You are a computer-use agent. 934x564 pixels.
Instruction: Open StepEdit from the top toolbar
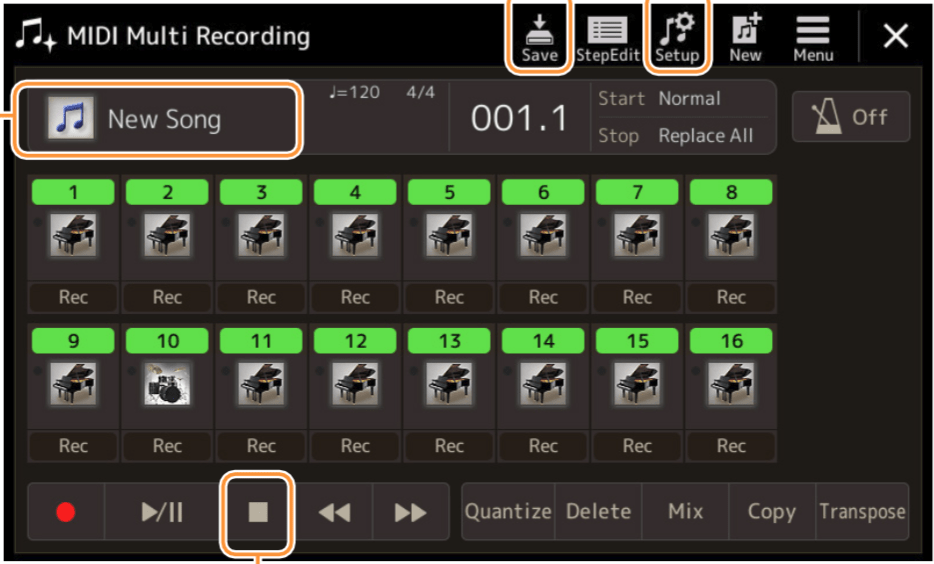(607, 38)
